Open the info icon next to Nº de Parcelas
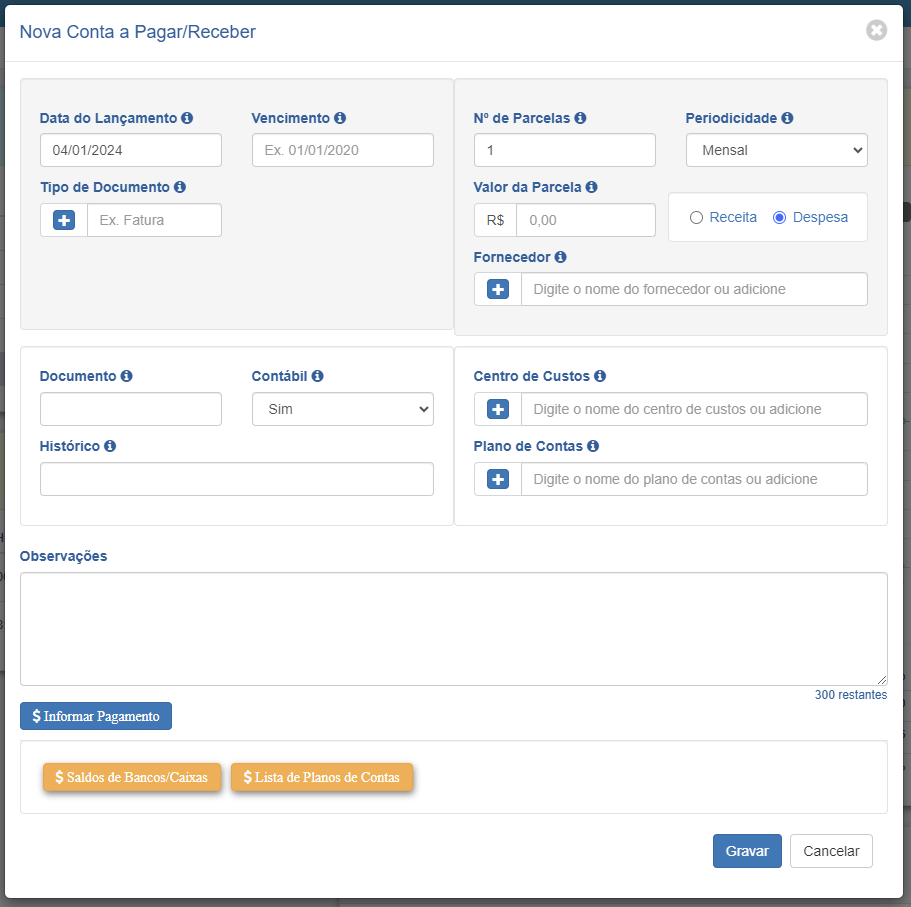 [x=580, y=118]
